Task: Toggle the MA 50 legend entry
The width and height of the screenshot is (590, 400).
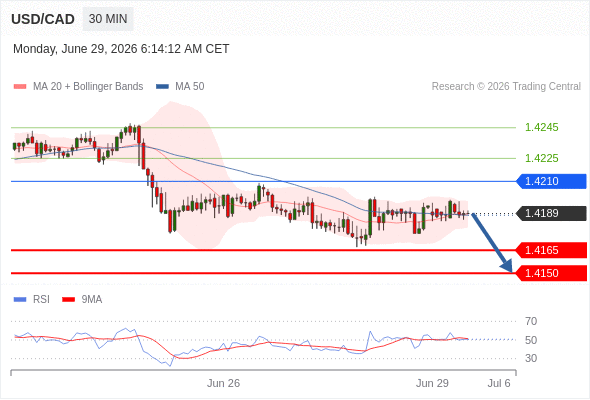Action: click(180, 87)
